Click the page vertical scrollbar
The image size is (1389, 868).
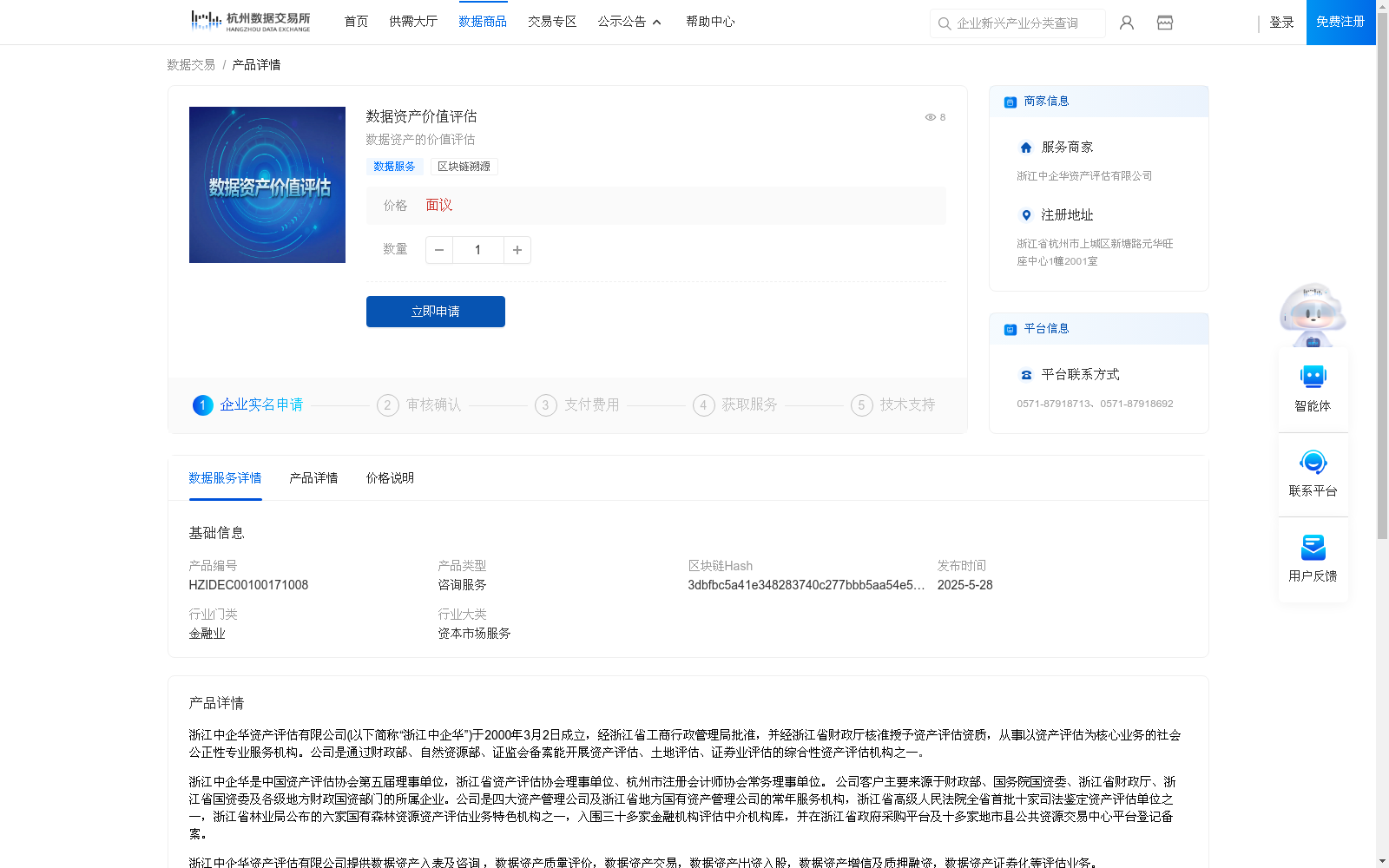click(x=1382, y=278)
